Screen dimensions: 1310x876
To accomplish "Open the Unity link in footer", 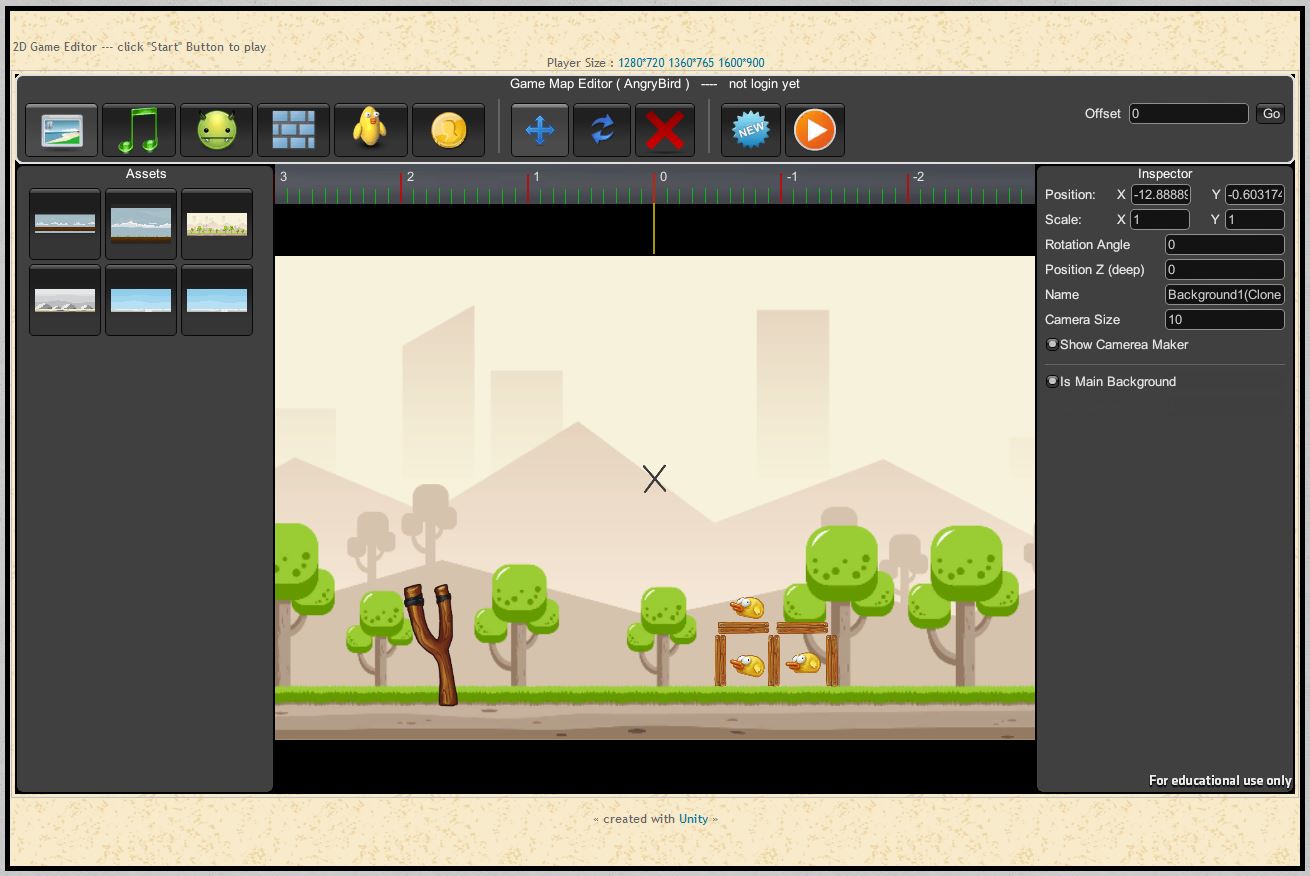I will 693,819.
